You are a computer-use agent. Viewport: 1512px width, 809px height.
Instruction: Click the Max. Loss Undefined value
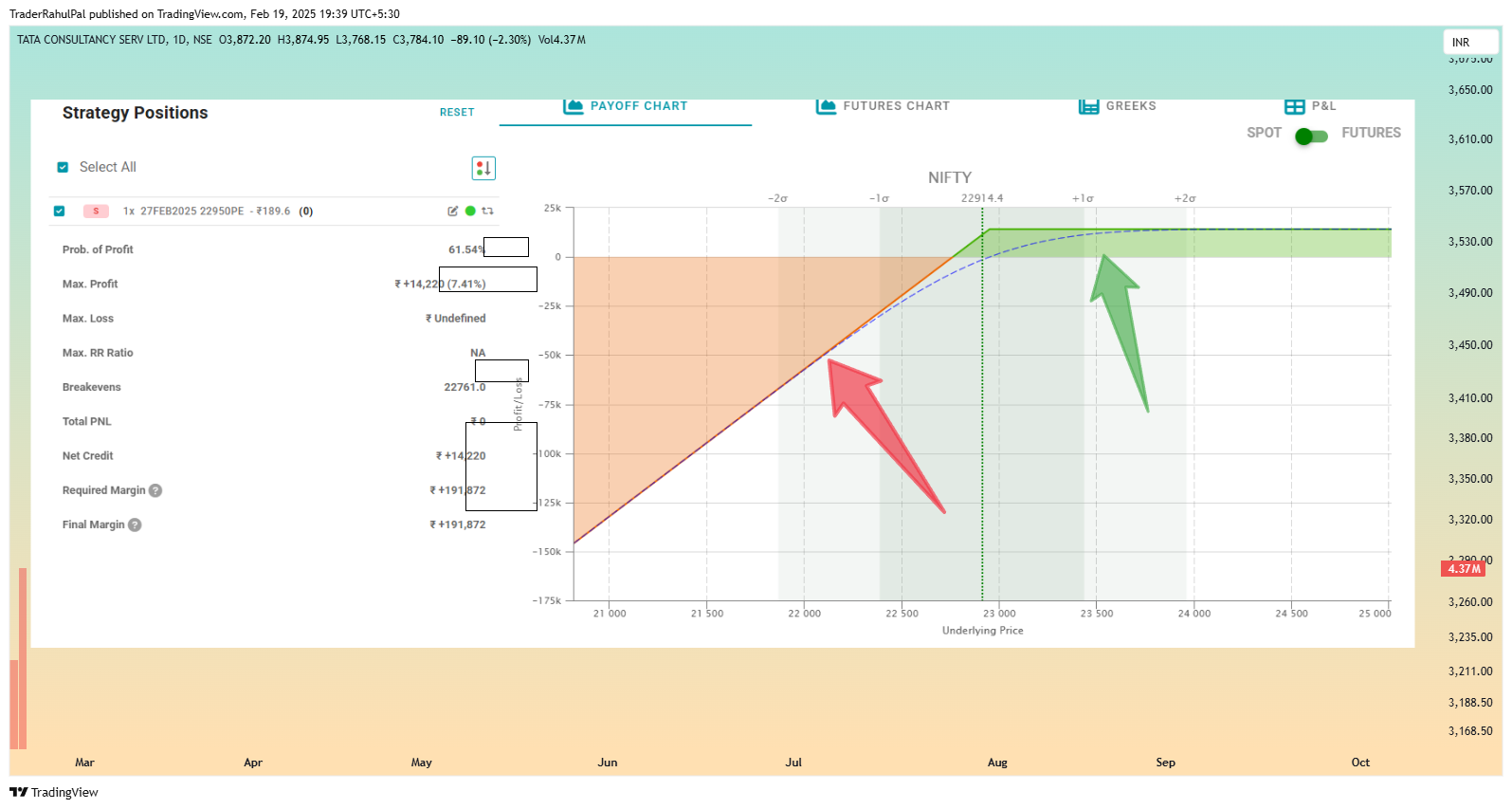[x=456, y=319]
